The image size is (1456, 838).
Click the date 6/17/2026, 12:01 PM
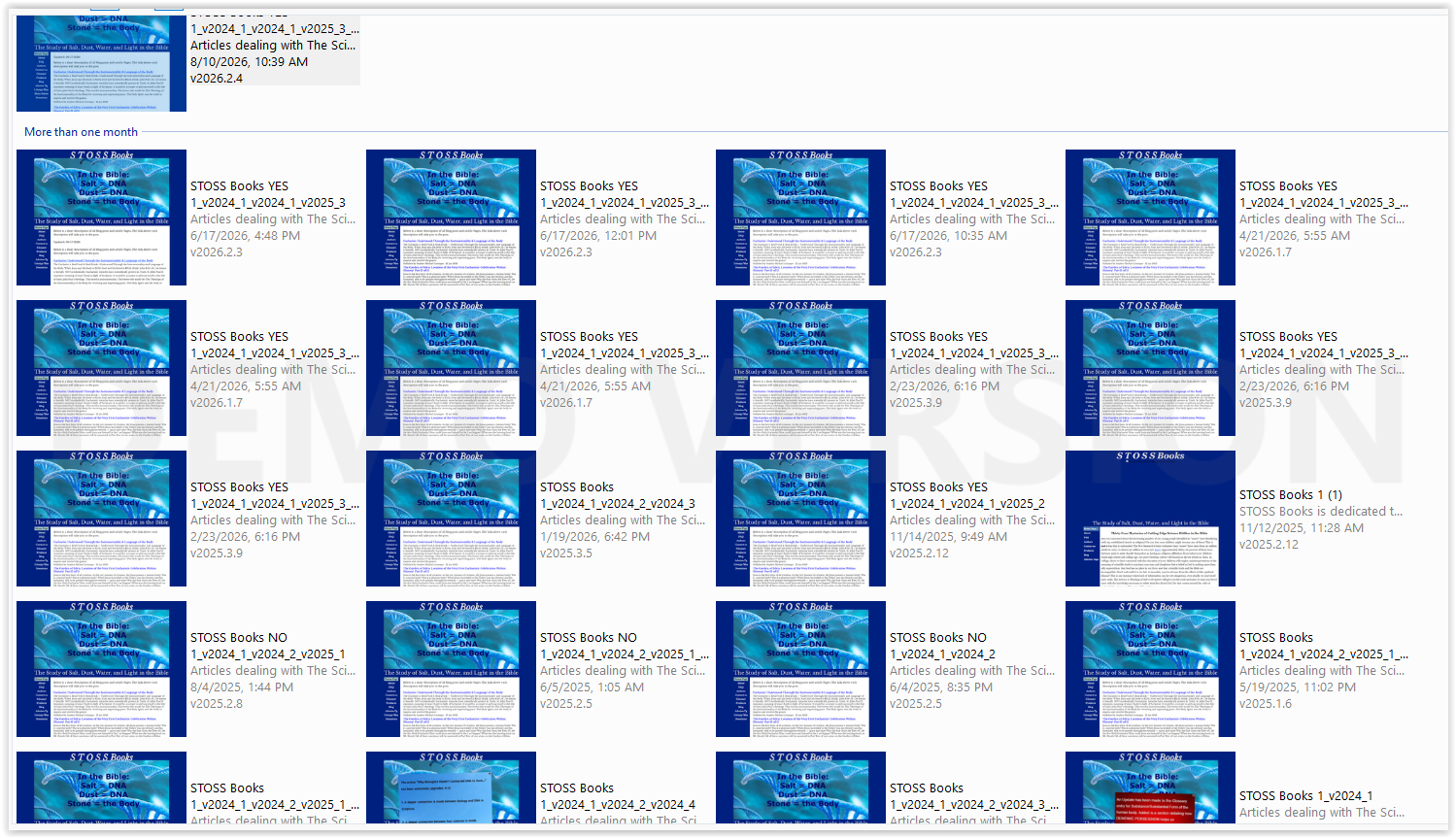pyautogui.click(x=598, y=235)
